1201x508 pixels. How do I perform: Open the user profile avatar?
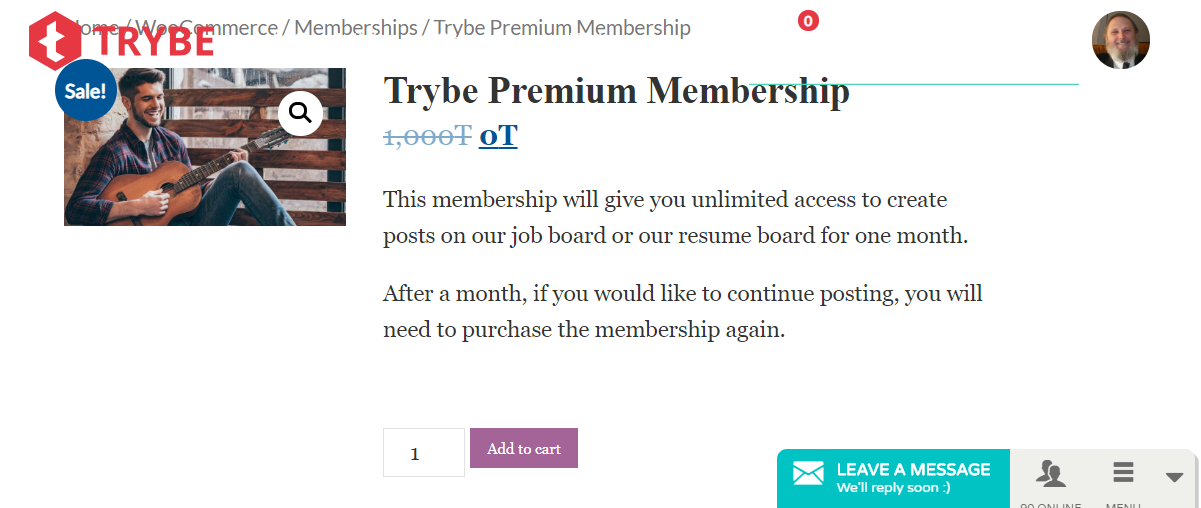(x=1120, y=40)
